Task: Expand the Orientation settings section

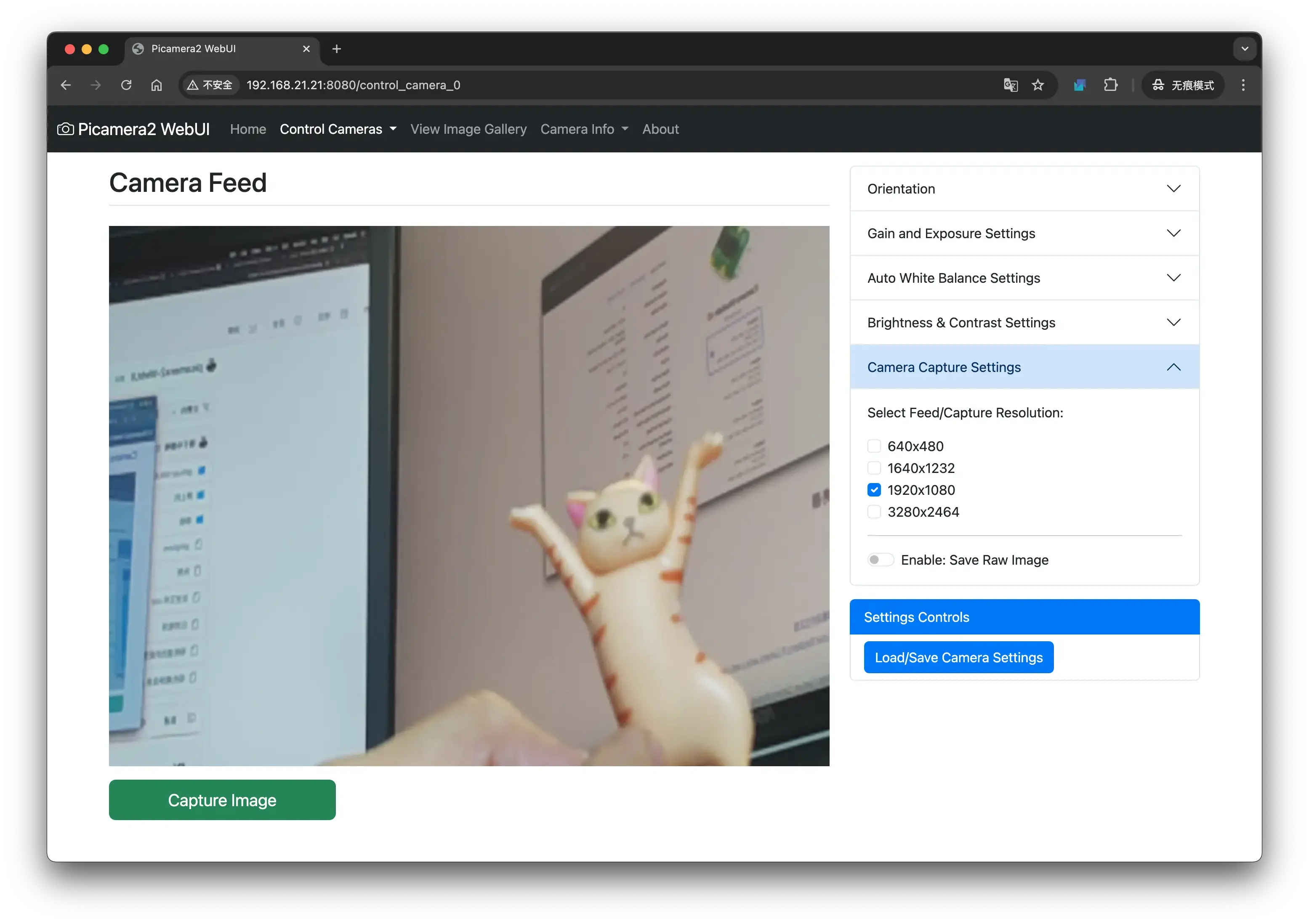Action: click(x=1024, y=189)
